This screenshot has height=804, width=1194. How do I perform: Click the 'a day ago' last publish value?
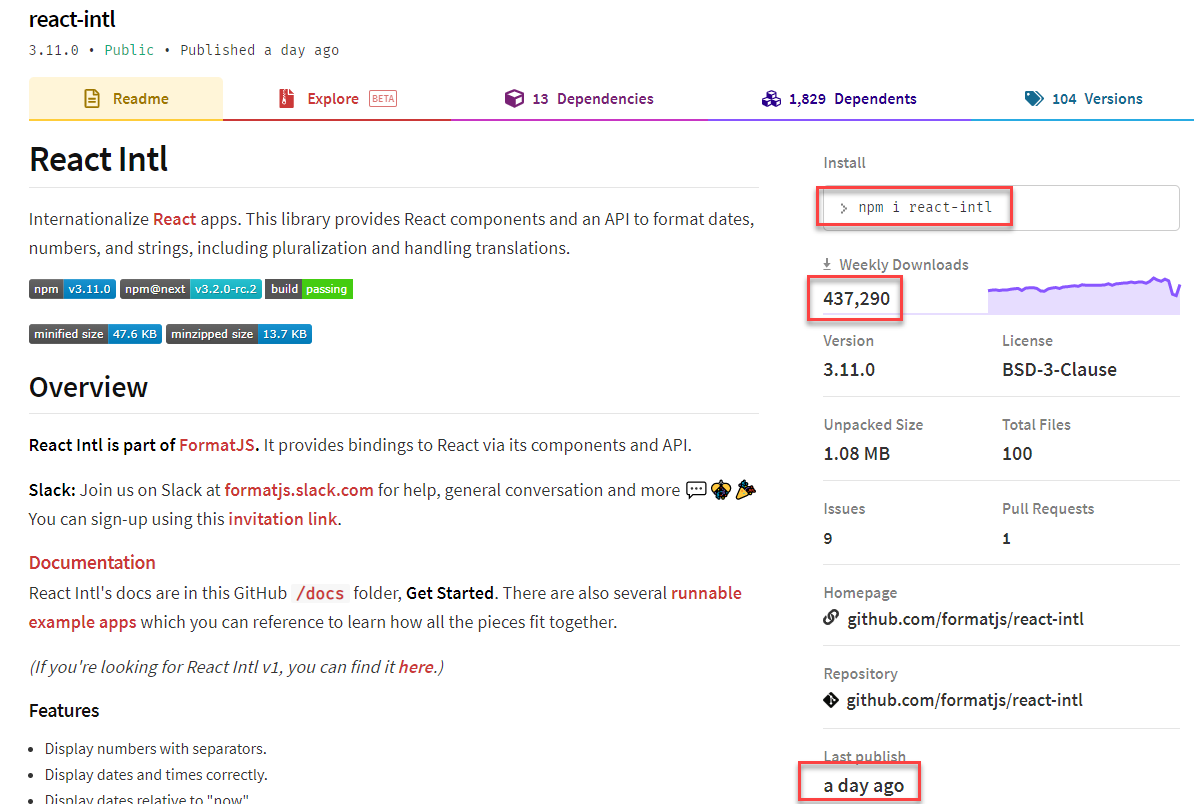864,785
